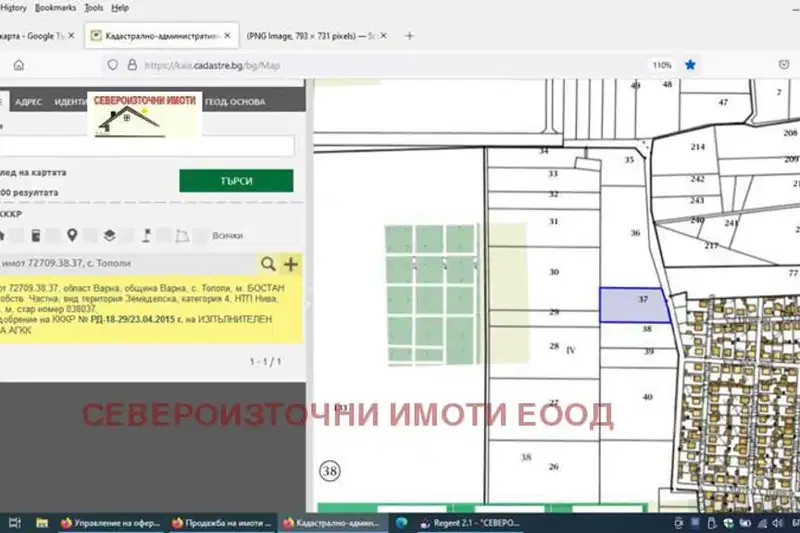Close the Кадастрално-административна tab
This screenshot has height=533, width=800.
click(x=227, y=36)
